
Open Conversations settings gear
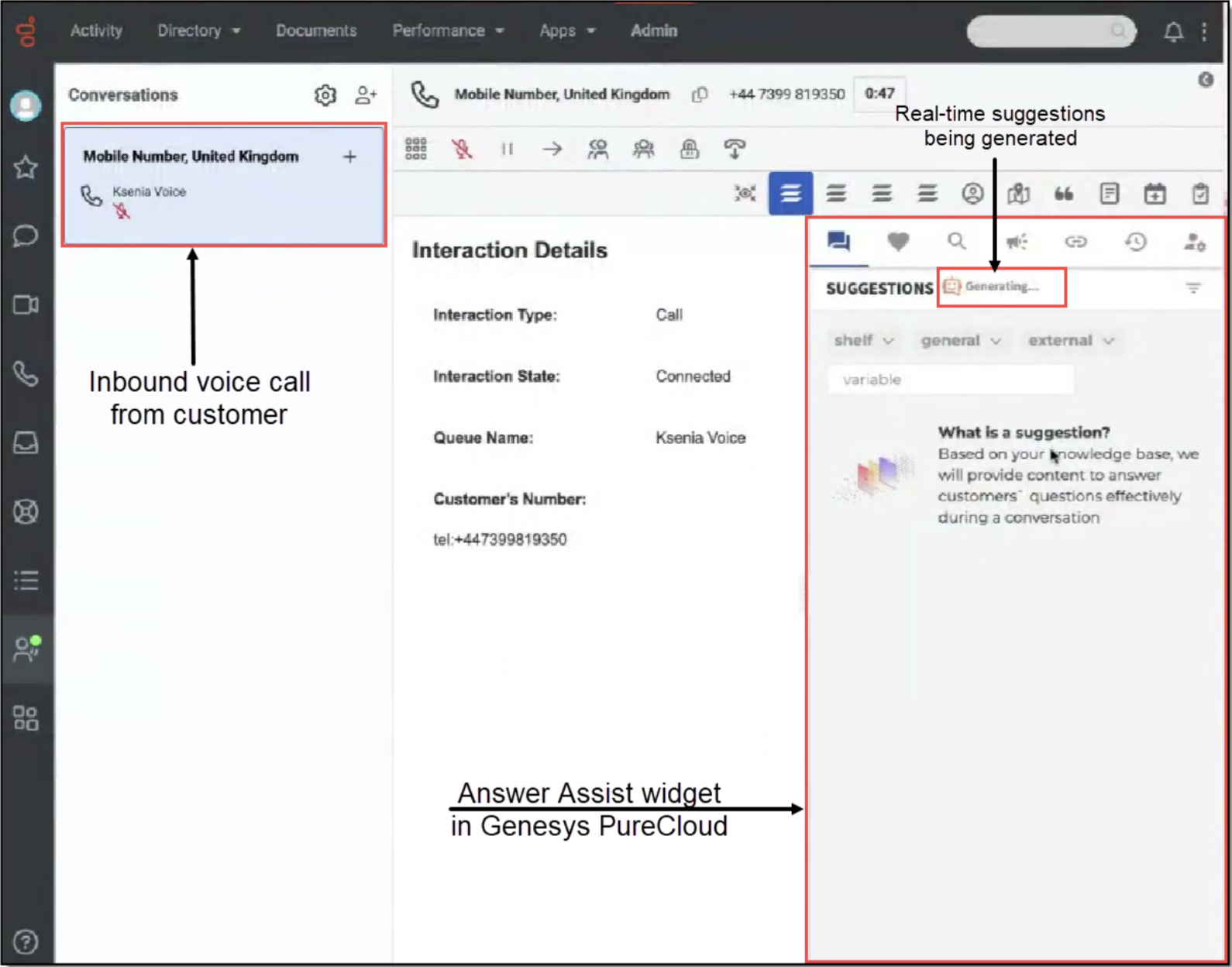tap(325, 95)
